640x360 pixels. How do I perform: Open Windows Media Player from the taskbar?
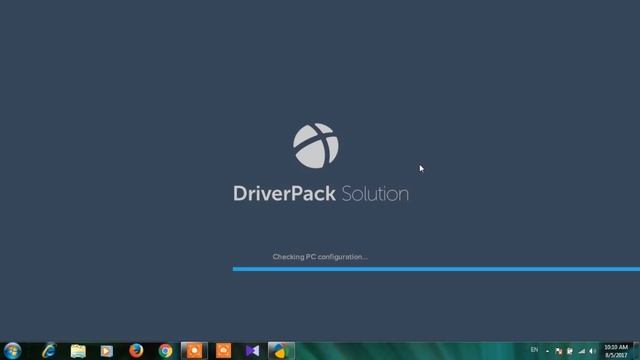(107, 351)
